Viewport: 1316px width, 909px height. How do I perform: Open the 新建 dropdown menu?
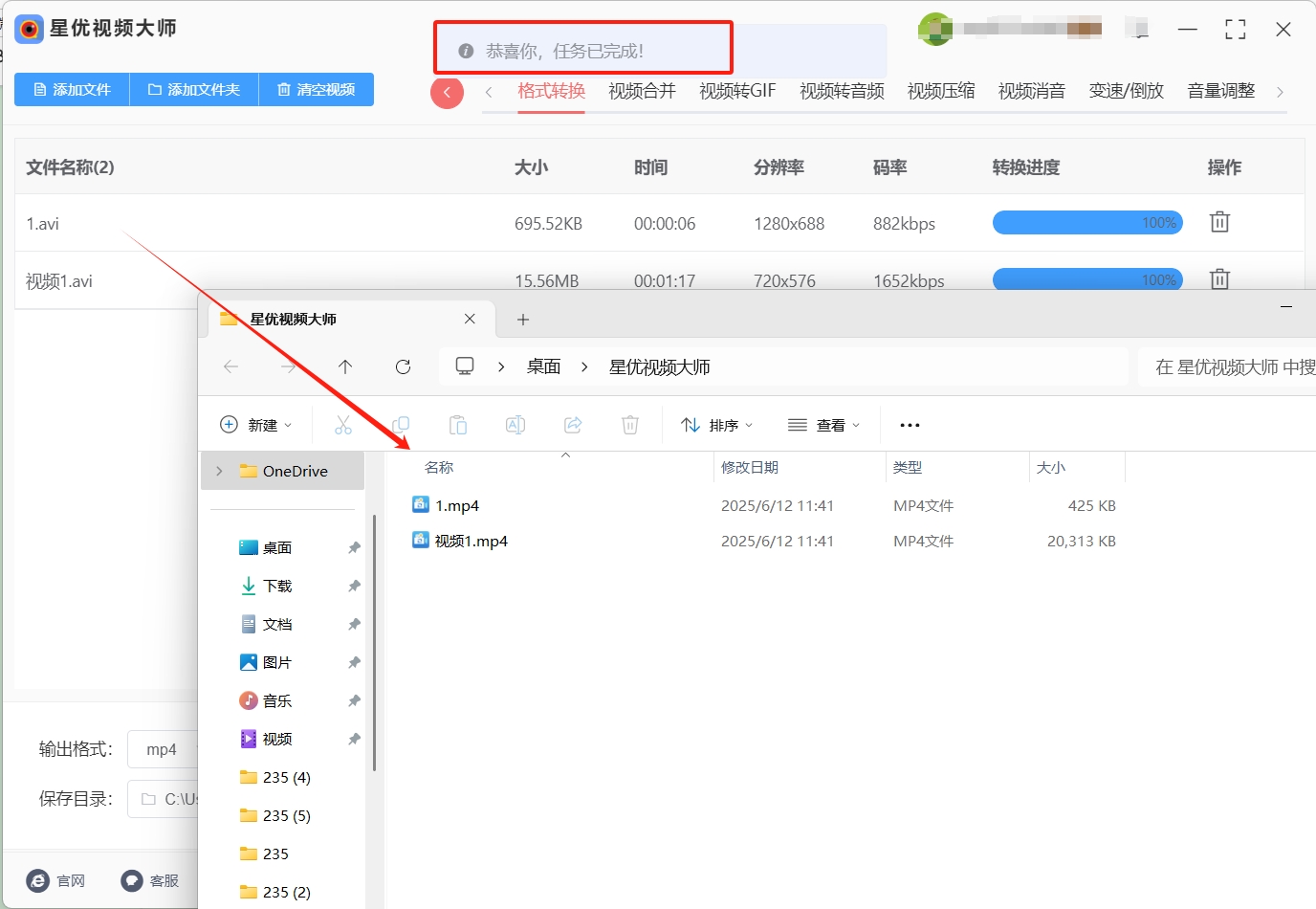point(255,425)
